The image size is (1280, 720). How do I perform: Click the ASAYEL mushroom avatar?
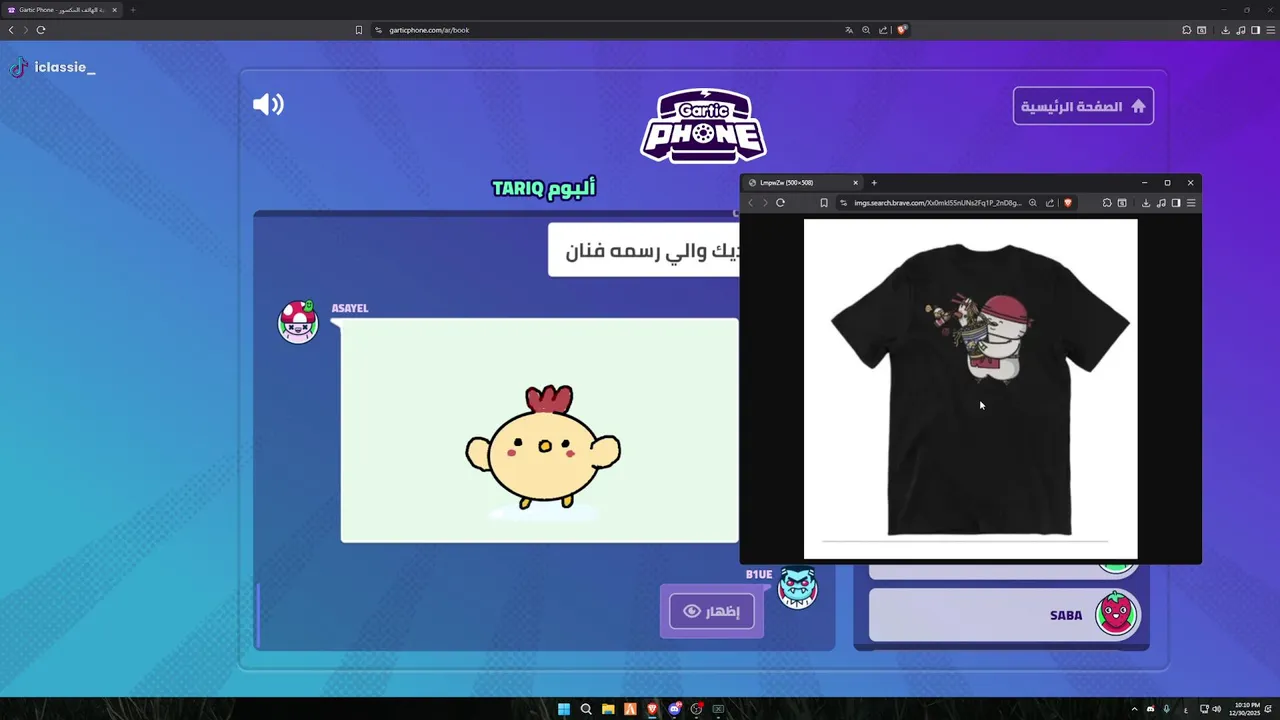click(297, 322)
